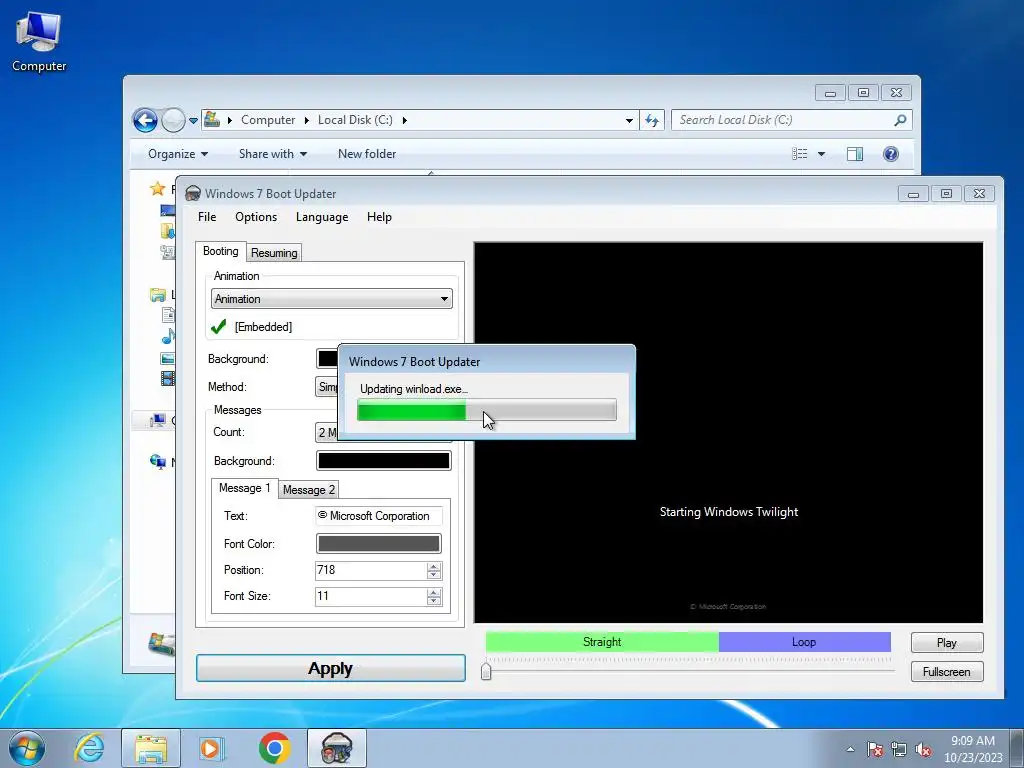This screenshot has height=768, width=1024.
Task: Open the view options dropdown arrow
Action: (822, 154)
